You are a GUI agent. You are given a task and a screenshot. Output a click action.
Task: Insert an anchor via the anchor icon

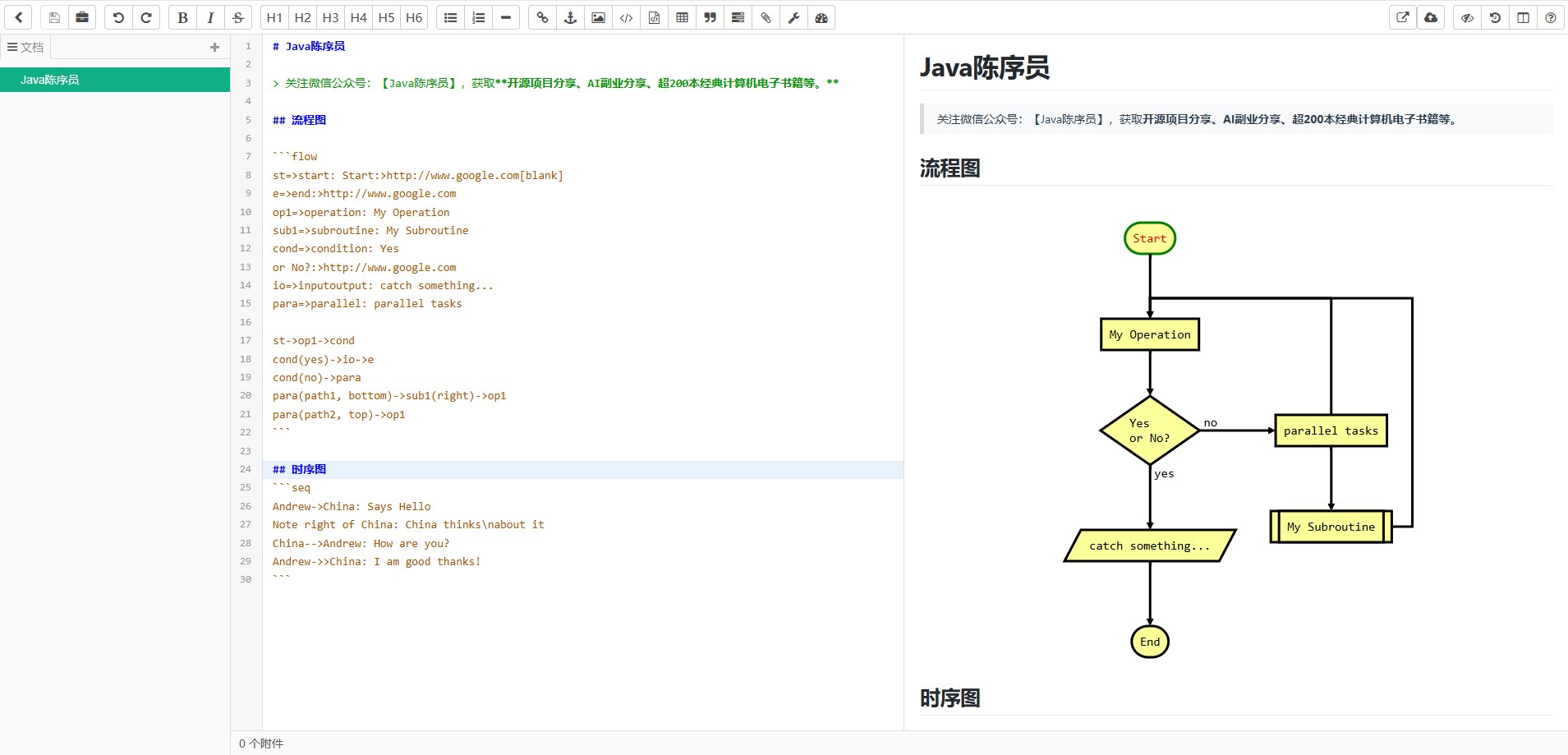[x=570, y=17]
